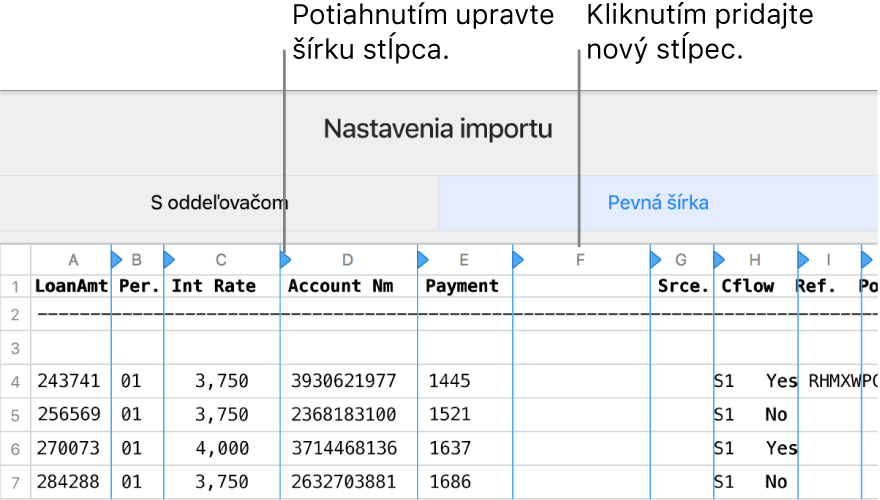Click the blue marker between columns D and E
880x500 pixels.
tap(423, 260)
